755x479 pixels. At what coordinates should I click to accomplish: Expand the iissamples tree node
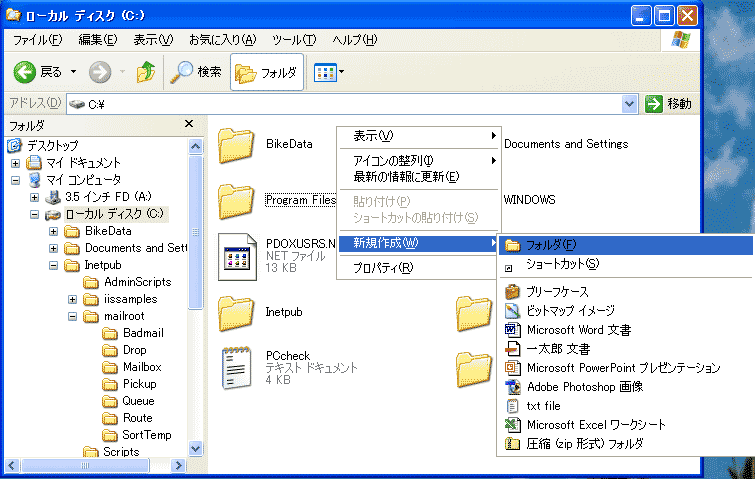[72, 299]
